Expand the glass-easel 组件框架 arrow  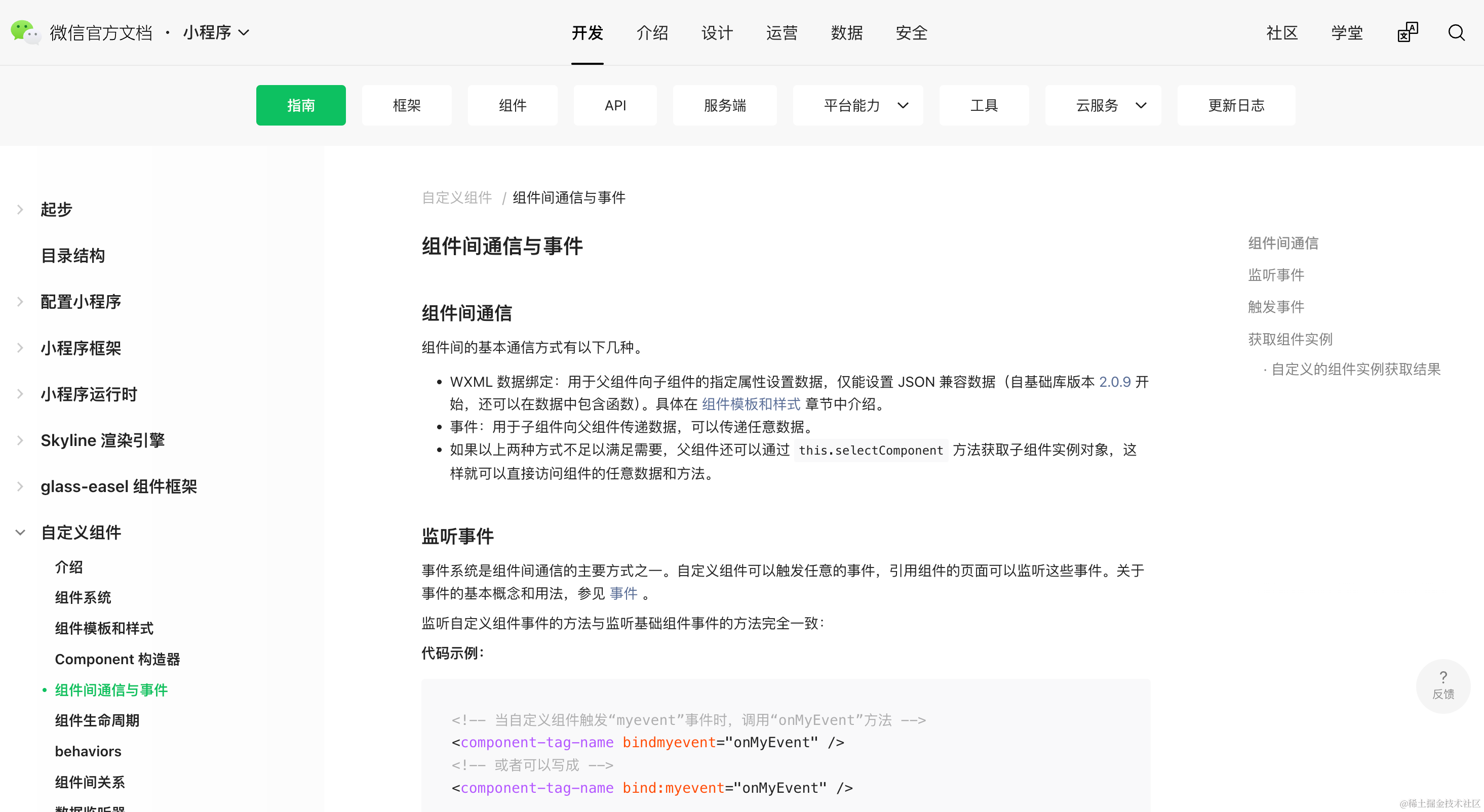click(x=20, y=486)
